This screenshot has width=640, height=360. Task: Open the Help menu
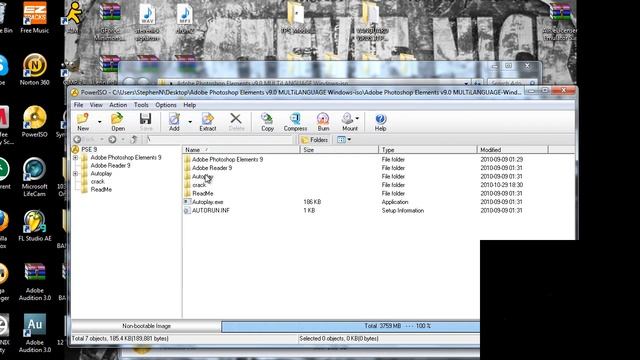189,105
